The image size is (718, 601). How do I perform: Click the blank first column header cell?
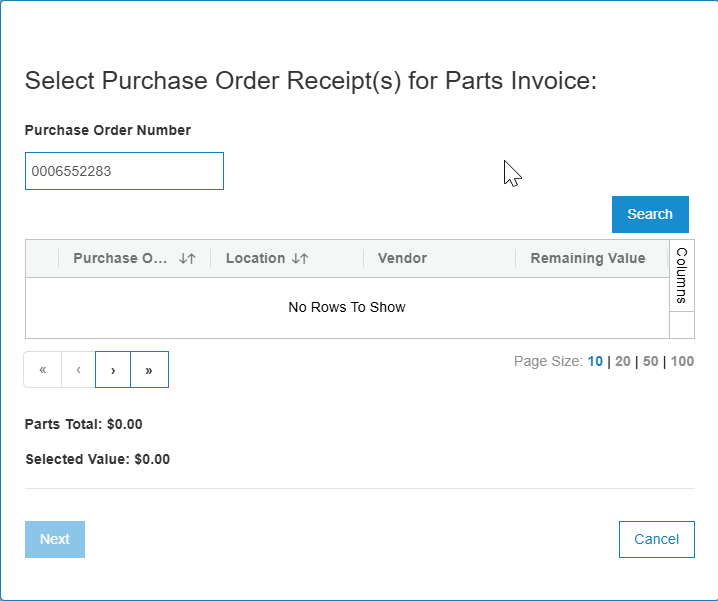(x=42, y=258)
